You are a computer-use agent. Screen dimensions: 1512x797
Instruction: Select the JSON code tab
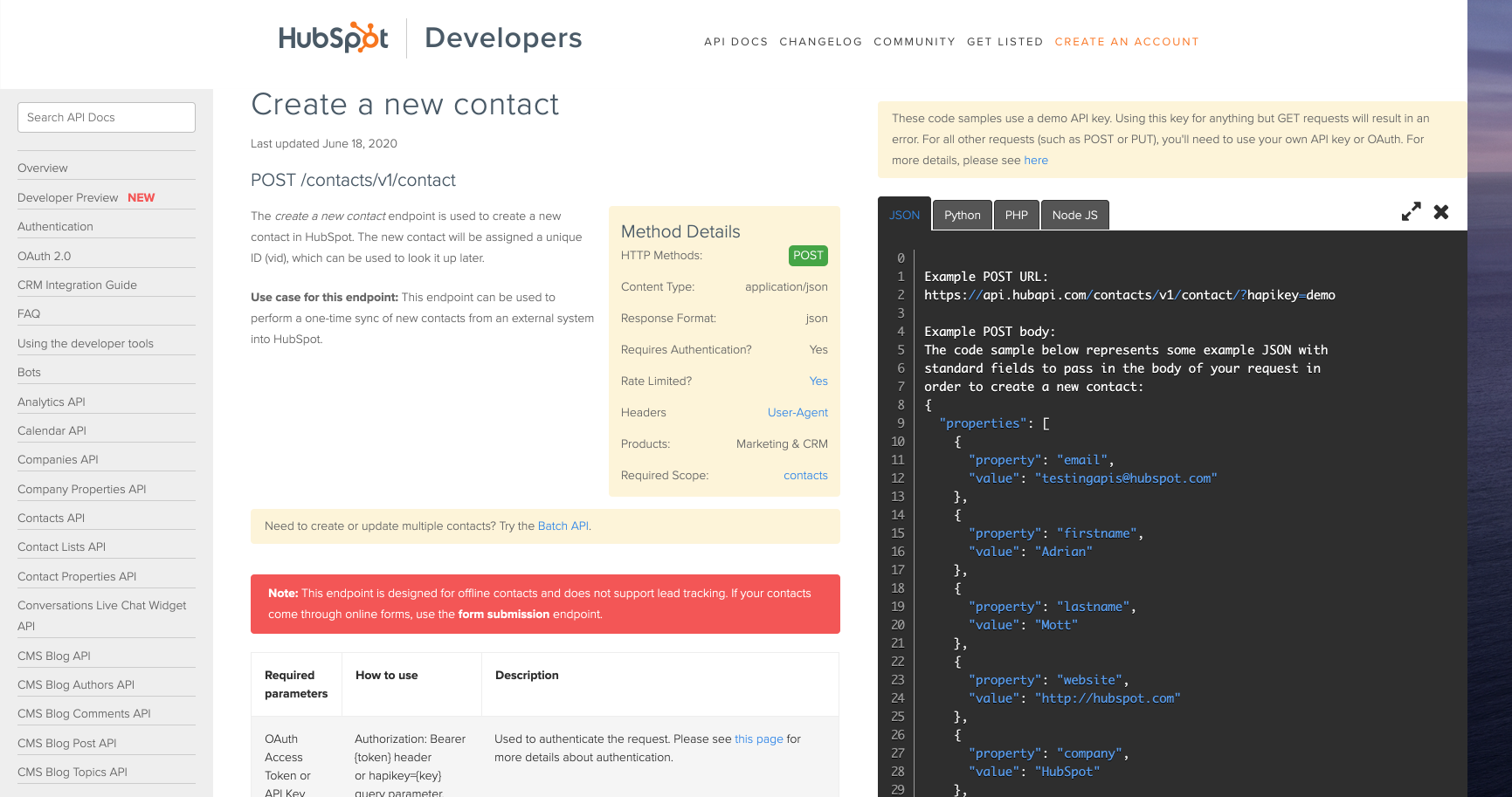click(x=904, y=215)
